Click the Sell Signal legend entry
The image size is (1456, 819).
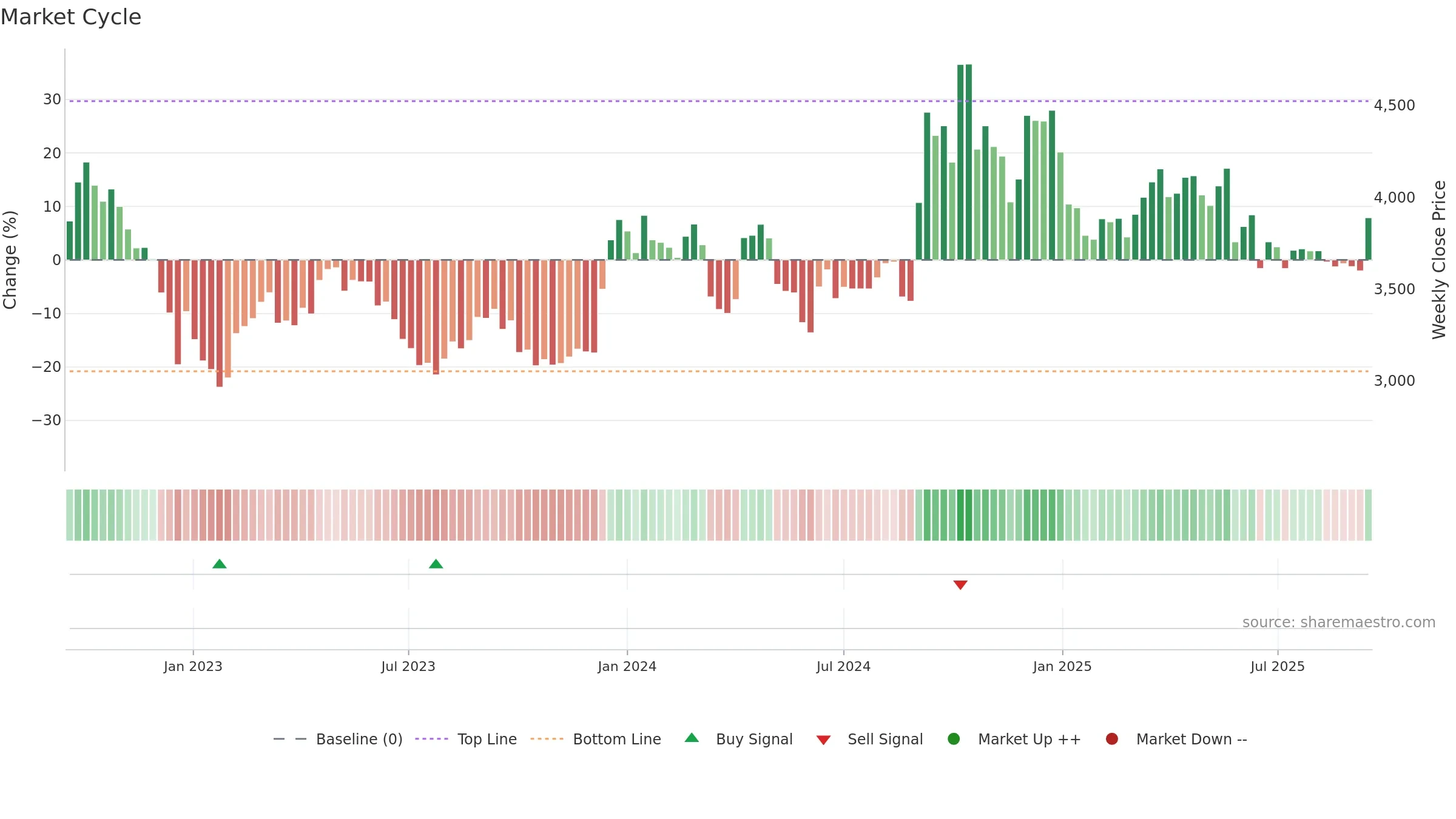(869, 739)
